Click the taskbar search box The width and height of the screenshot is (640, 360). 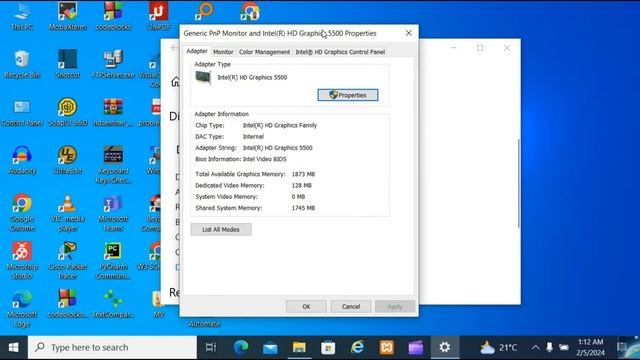pos(112,347)
